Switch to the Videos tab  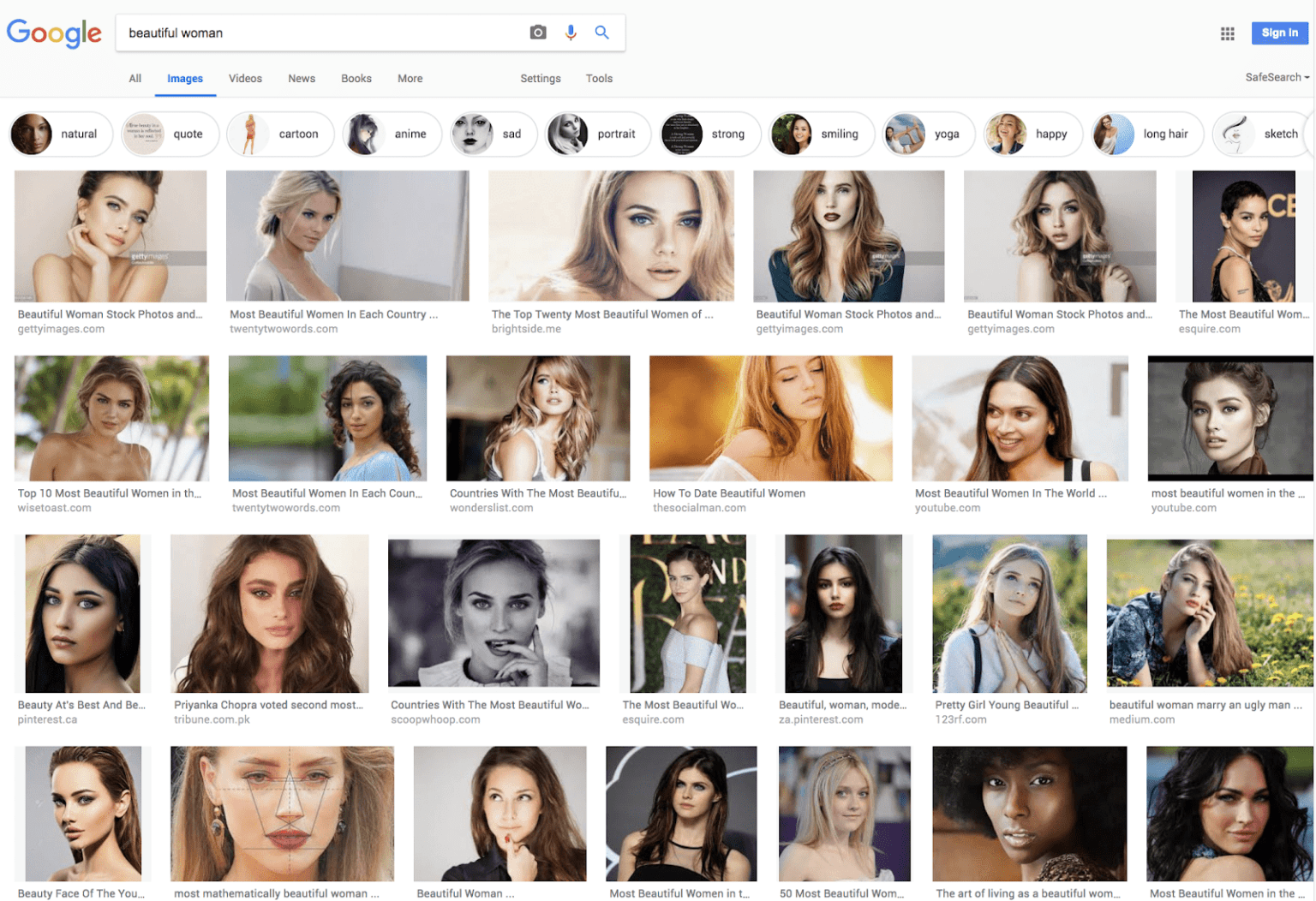coord(245,78)
